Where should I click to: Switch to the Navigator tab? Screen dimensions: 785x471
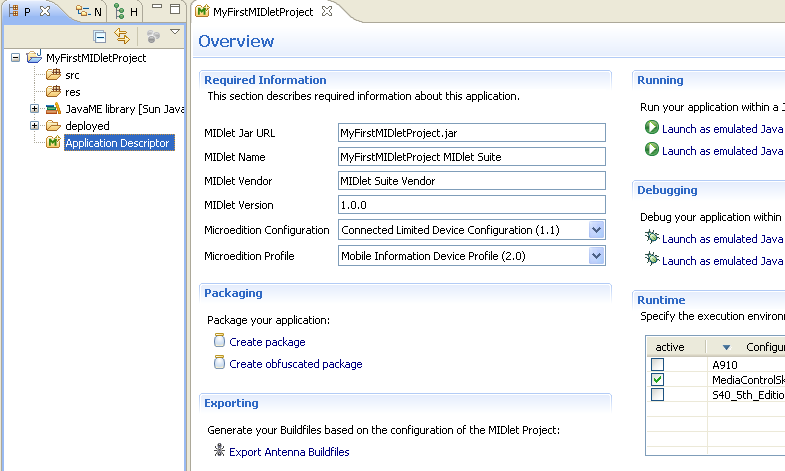tap(89, 12)
